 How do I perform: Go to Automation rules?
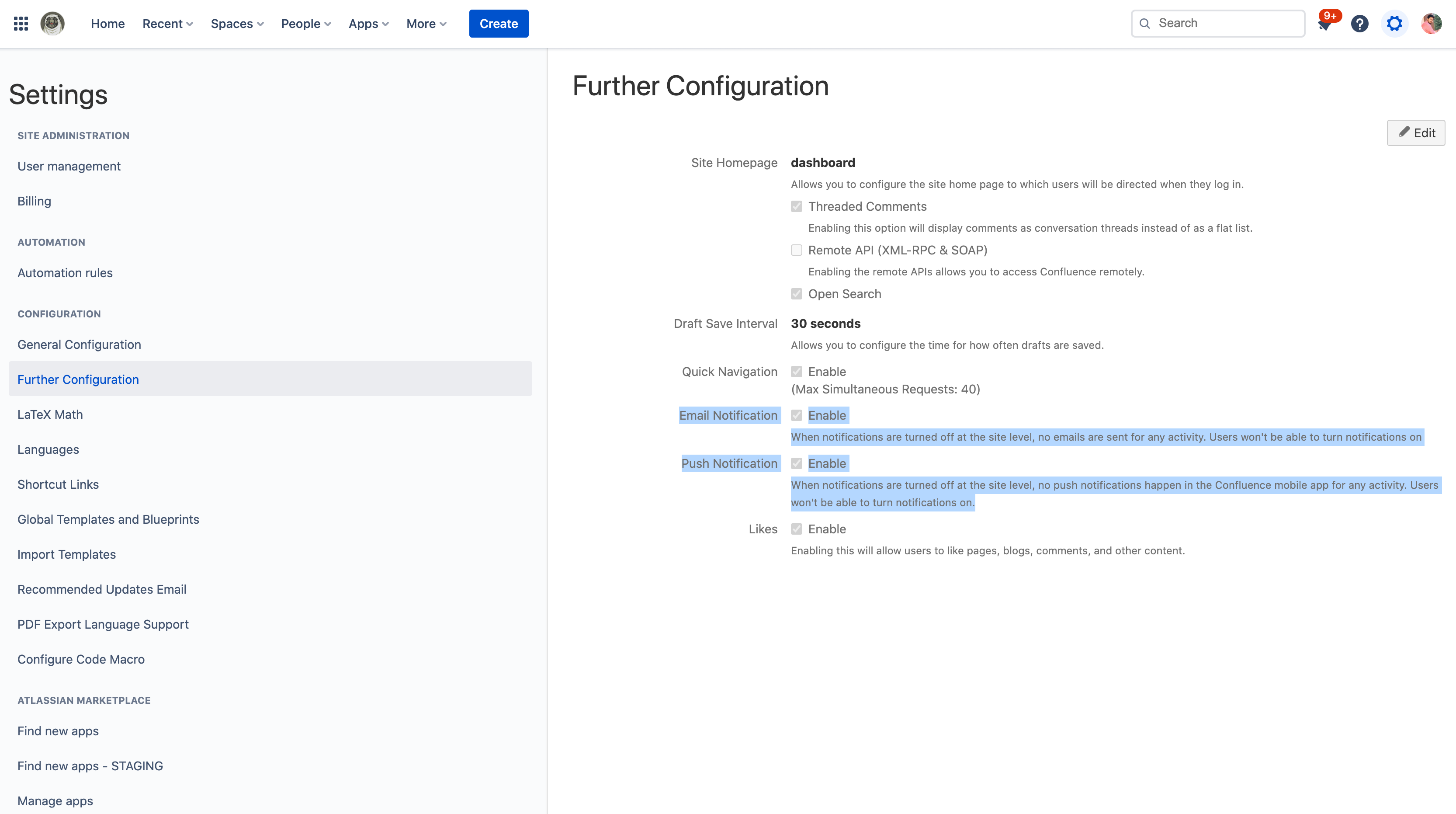64,272
